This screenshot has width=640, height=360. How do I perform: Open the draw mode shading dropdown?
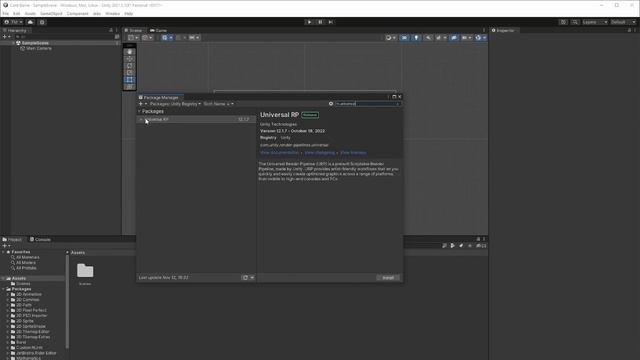point(391,38)
